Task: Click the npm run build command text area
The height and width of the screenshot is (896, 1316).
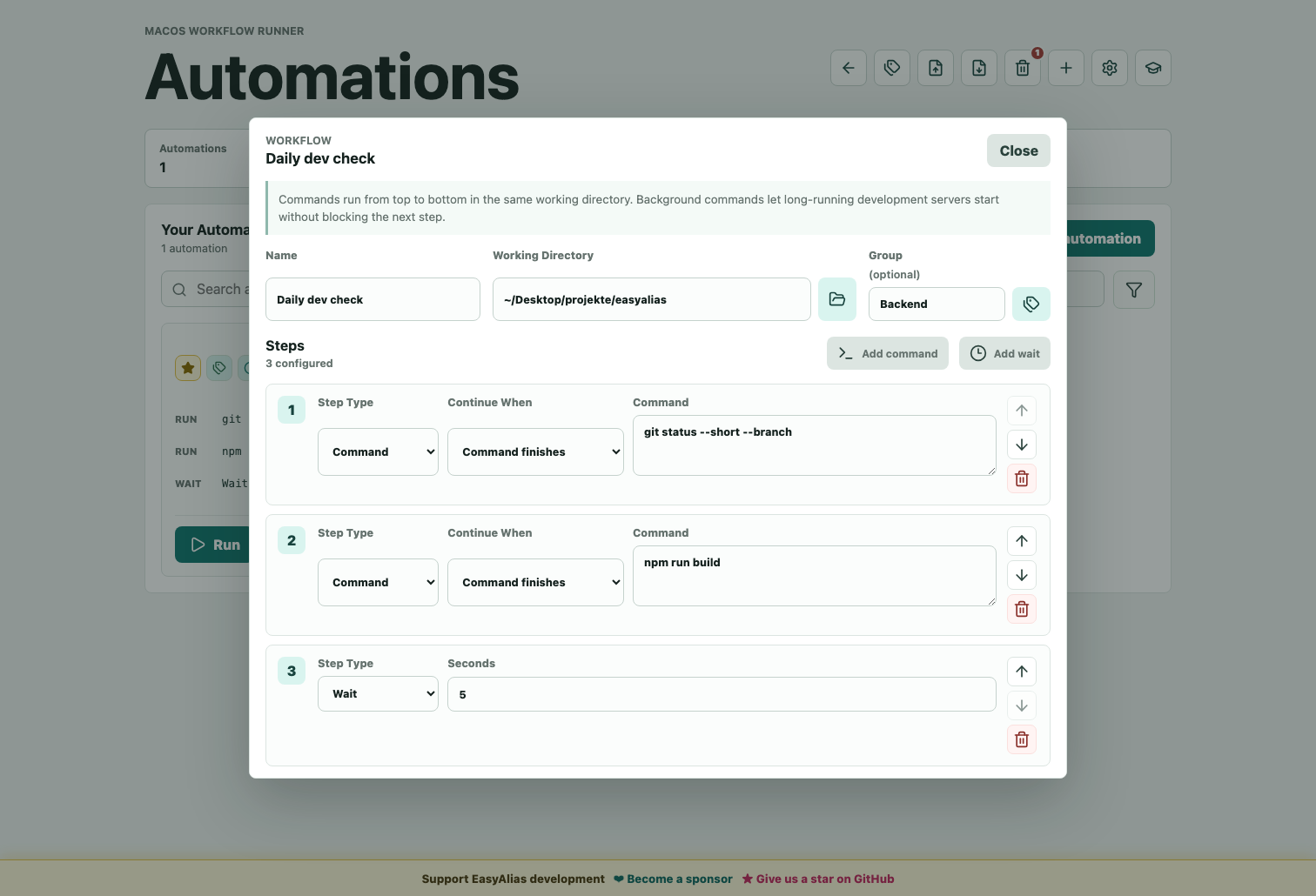Action: point(815,576)
